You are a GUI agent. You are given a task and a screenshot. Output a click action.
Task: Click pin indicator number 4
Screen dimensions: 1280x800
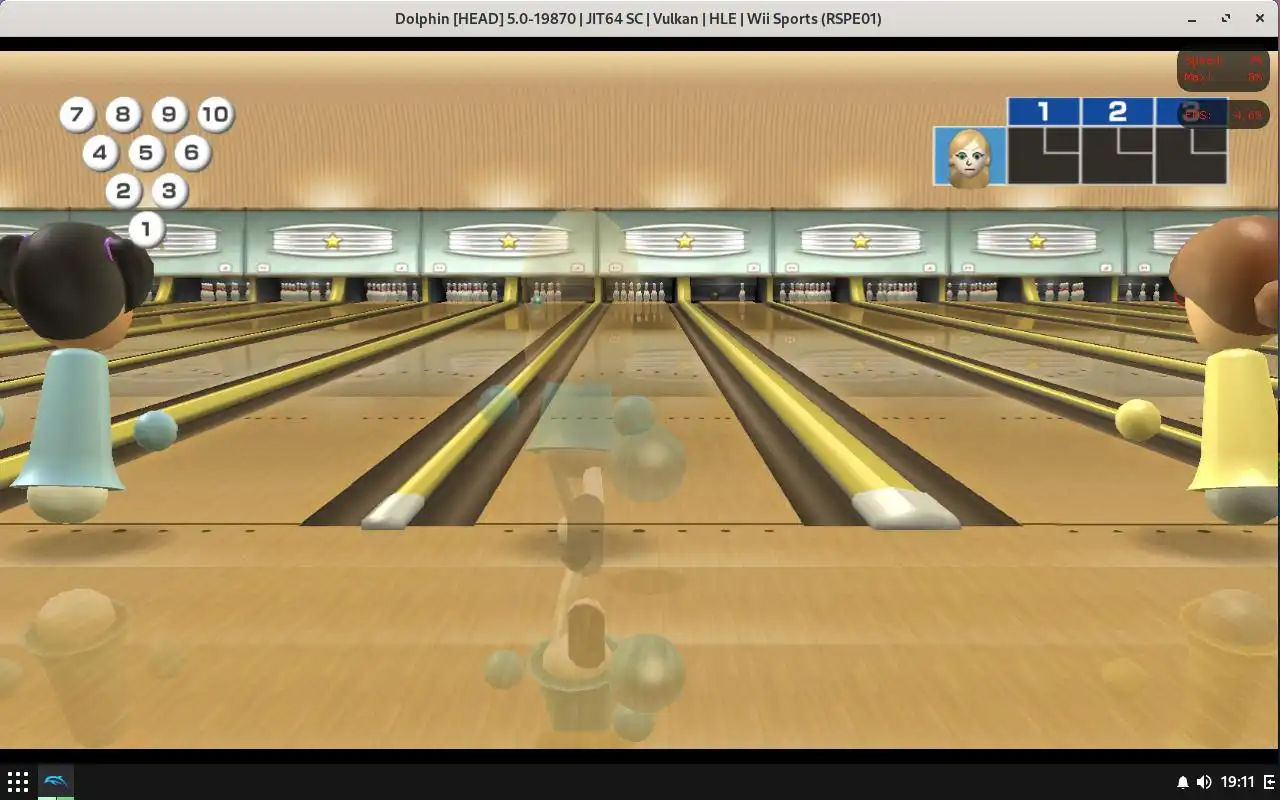(x=100, y=153)
